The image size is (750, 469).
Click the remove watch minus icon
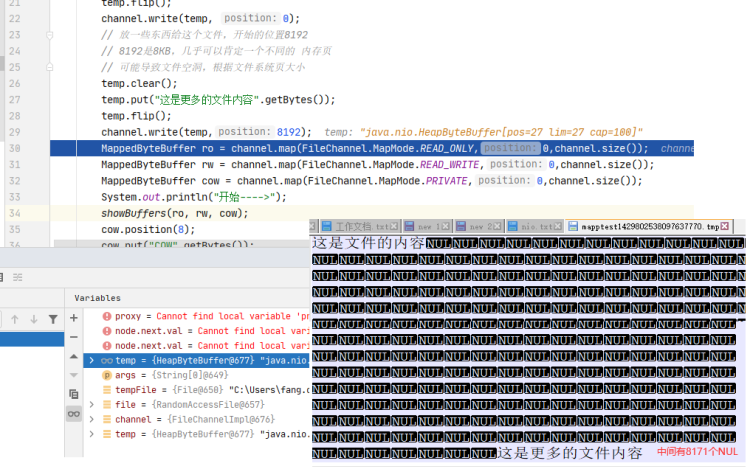[73, 337]
